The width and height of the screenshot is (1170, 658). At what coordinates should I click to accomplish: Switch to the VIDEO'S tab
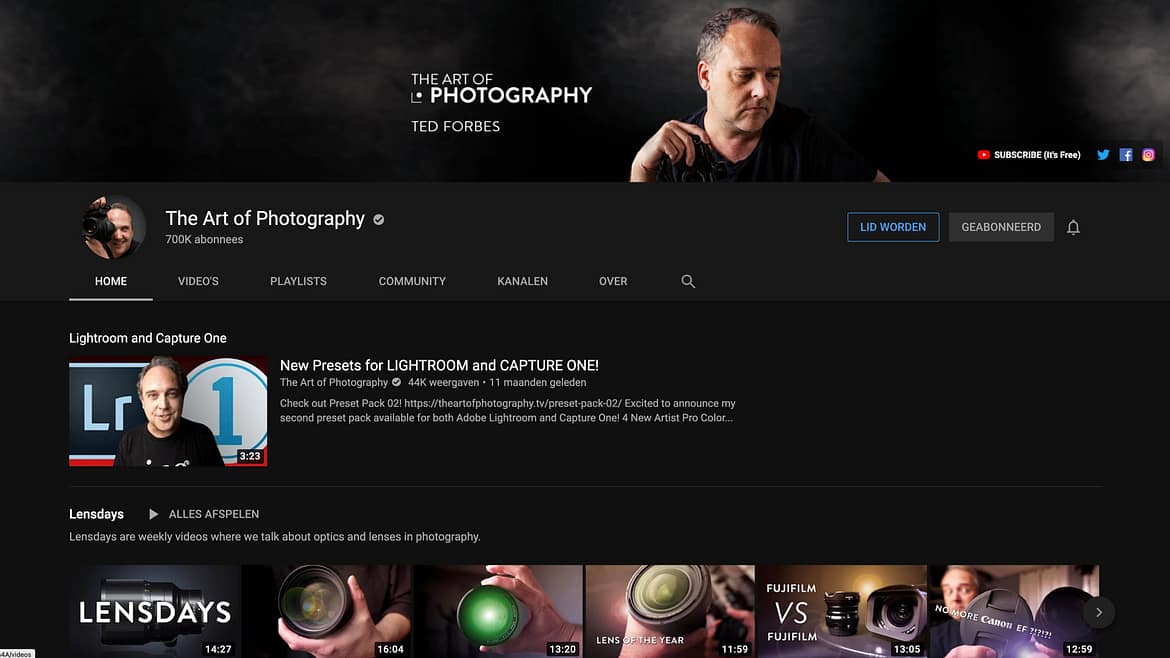pos(198,281)
